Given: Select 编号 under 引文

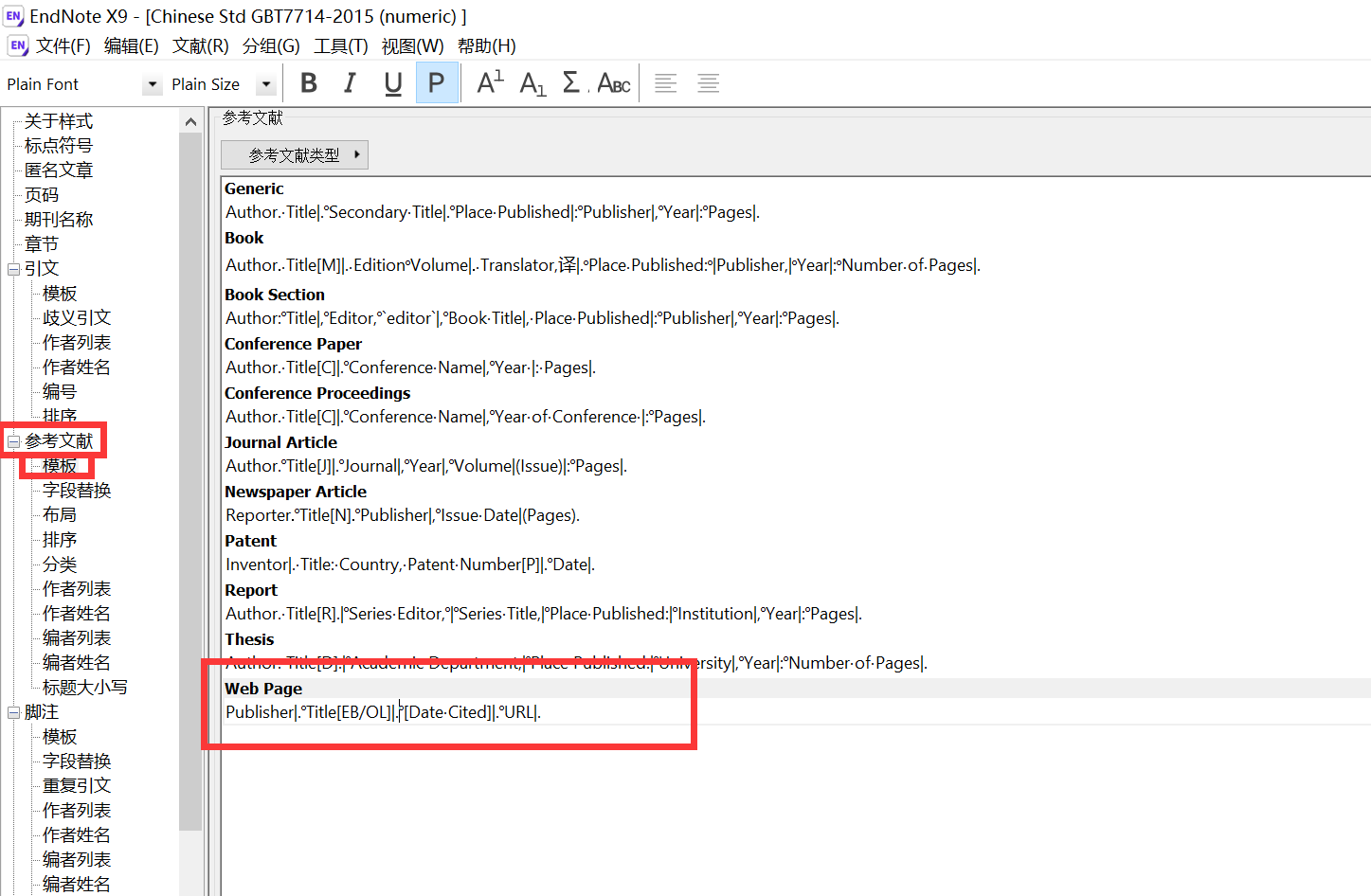Looking at the screenshot, I should (60, 392).
